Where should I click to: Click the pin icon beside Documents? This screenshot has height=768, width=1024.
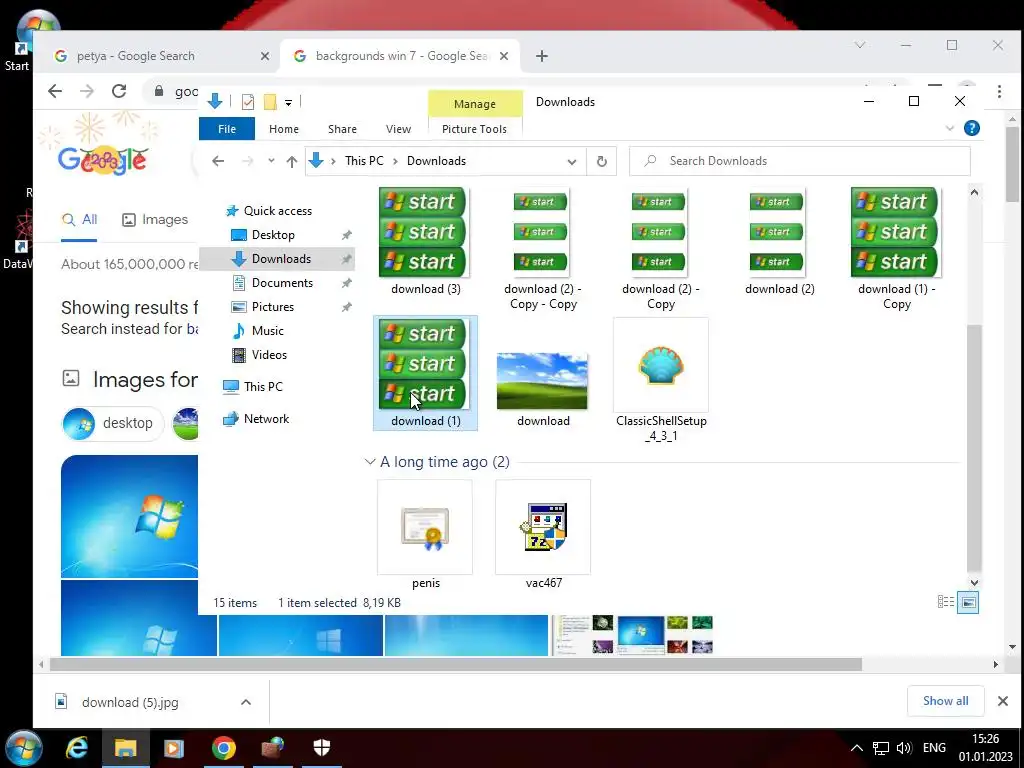point(347,283)
